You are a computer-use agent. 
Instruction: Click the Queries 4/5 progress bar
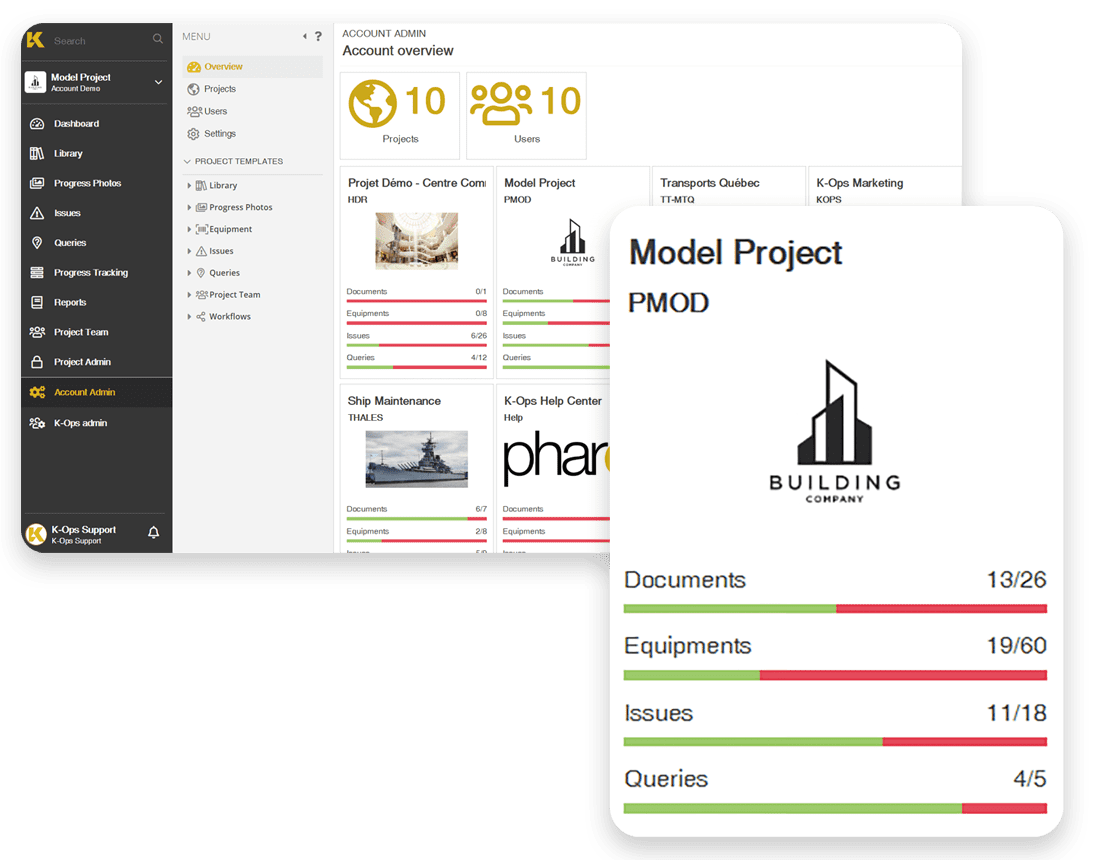point(835,808)
